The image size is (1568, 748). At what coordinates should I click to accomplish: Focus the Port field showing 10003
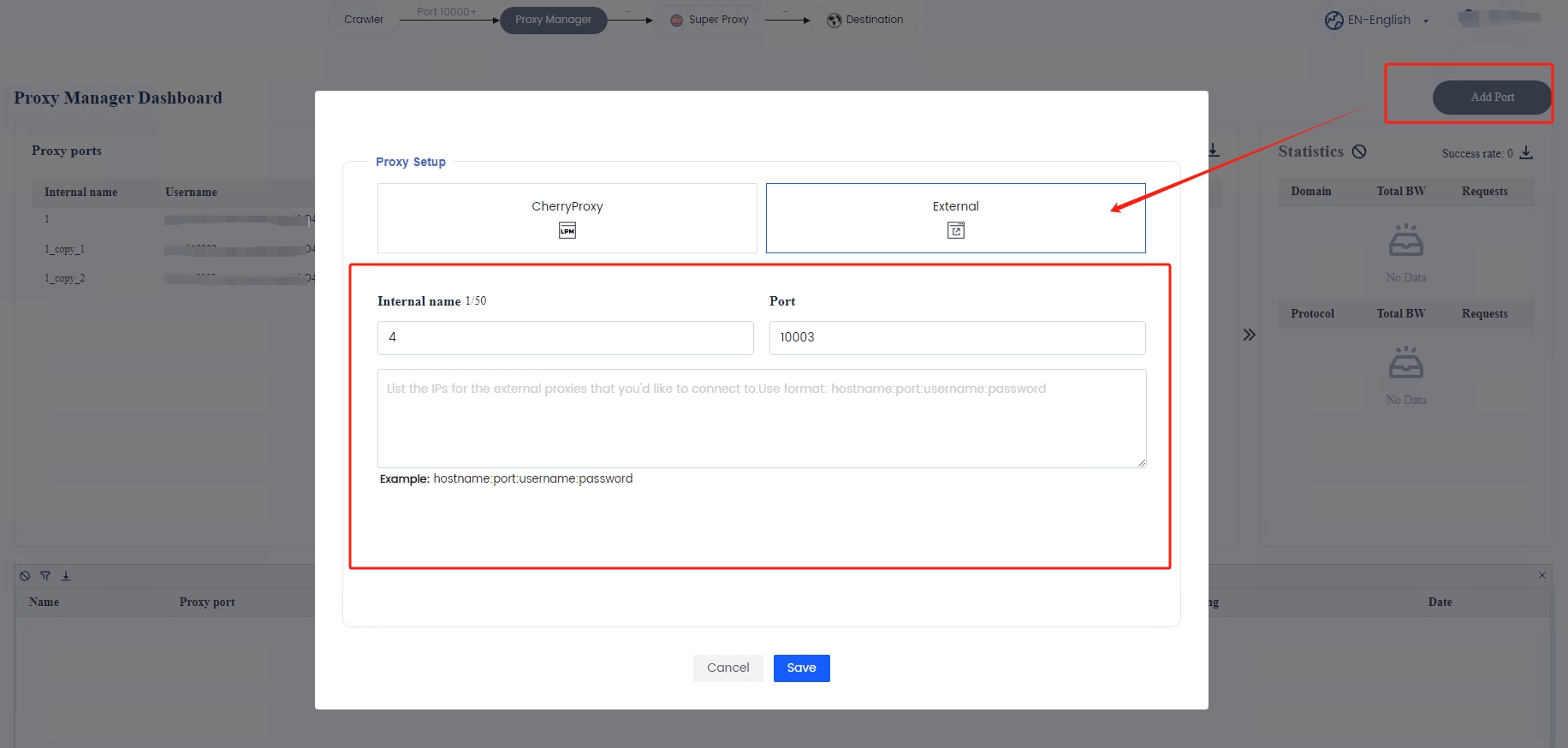coord(957,338)
